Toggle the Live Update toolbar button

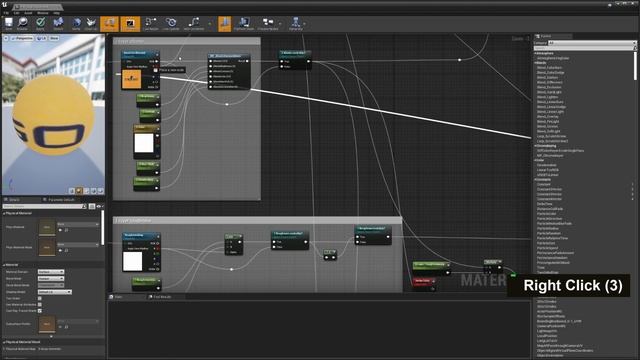(x=171, y=23)
